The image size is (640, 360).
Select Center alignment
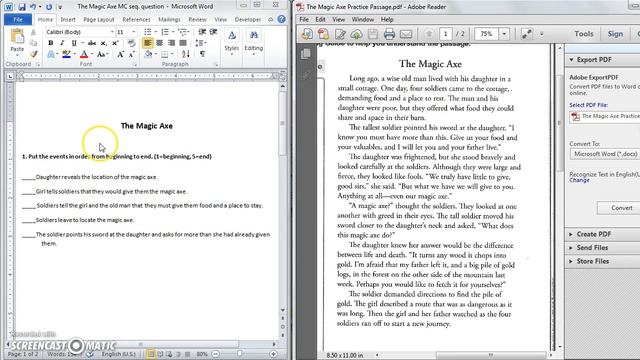[x=160, y=43]
